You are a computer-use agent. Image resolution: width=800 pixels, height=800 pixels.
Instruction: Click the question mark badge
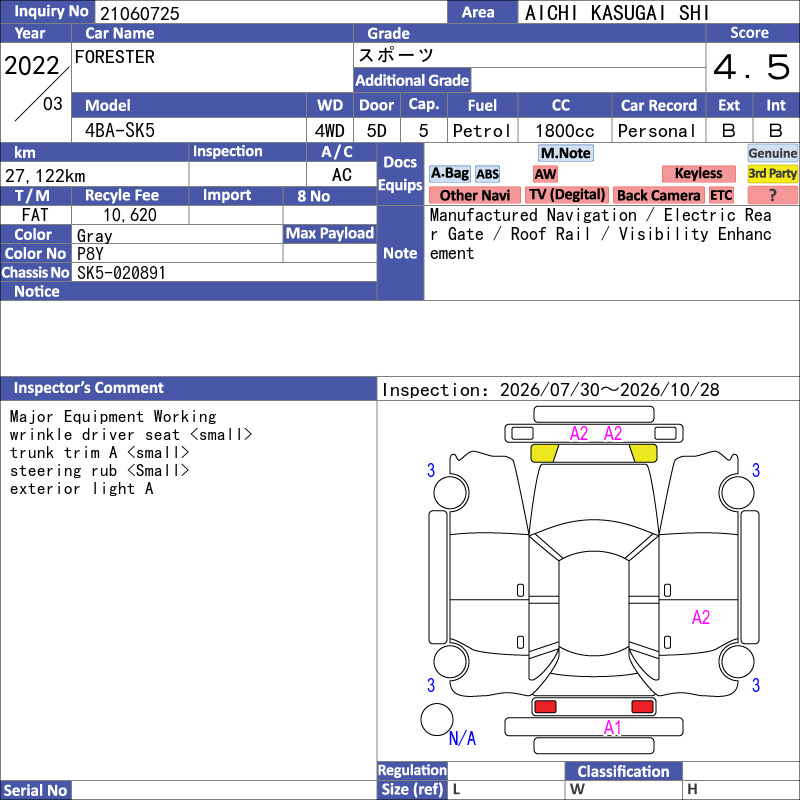pos(772,195)
